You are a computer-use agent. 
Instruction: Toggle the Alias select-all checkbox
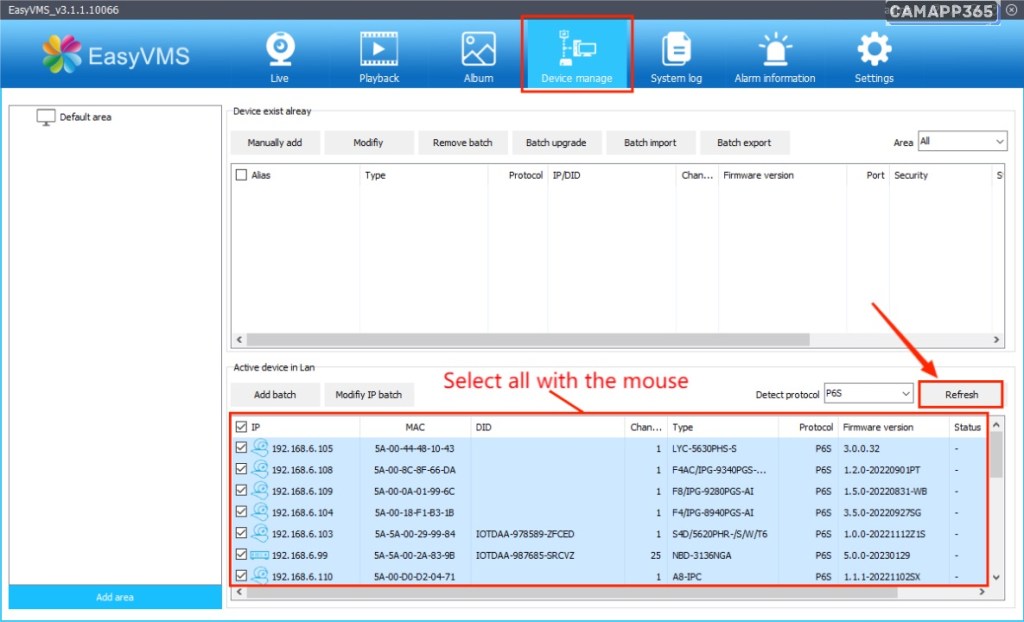[x=241, y=175]
